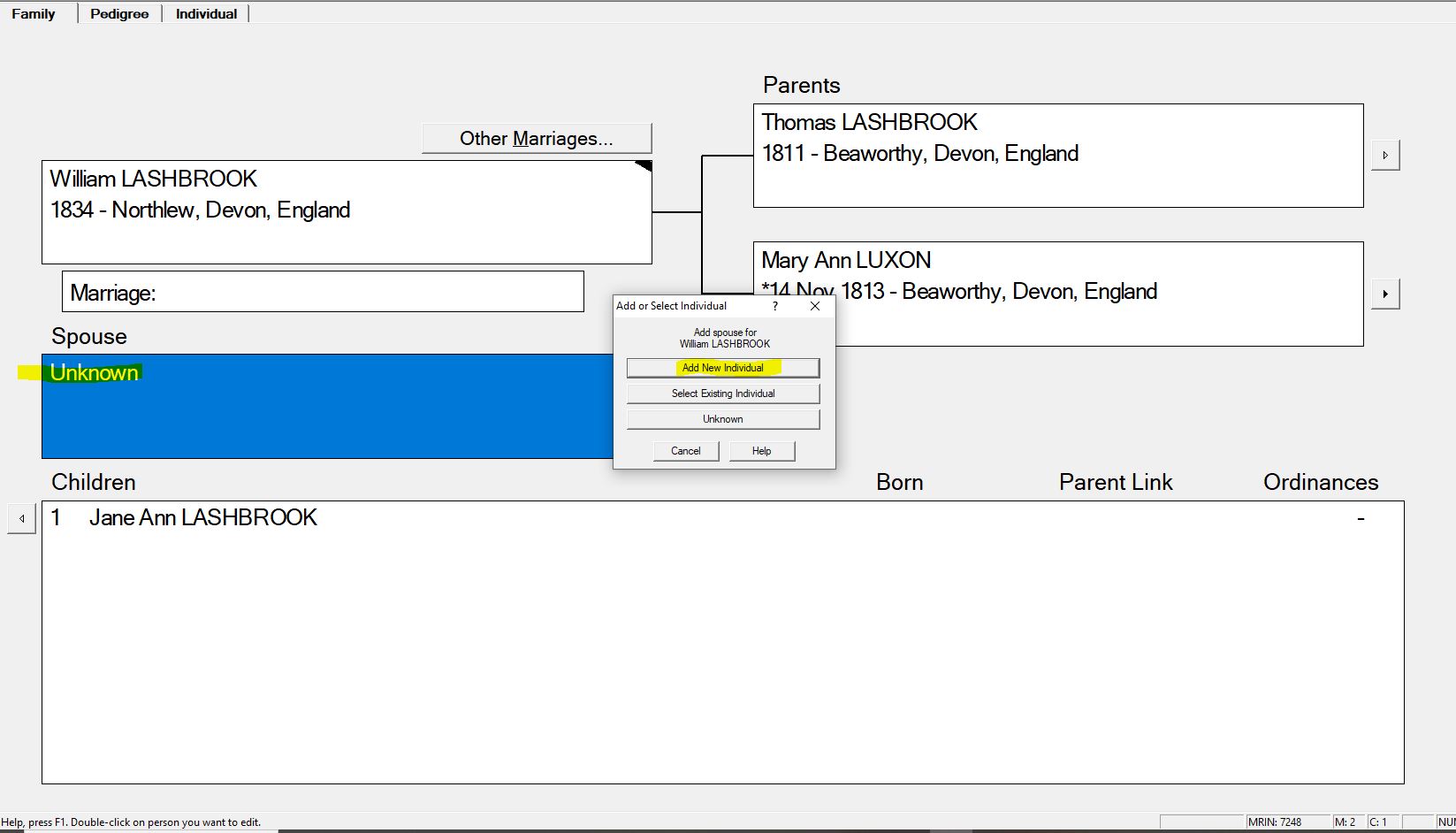Click the C: 1 status bar entry
This screenshot has width=1456, height=833.
tap(1383, 822)
